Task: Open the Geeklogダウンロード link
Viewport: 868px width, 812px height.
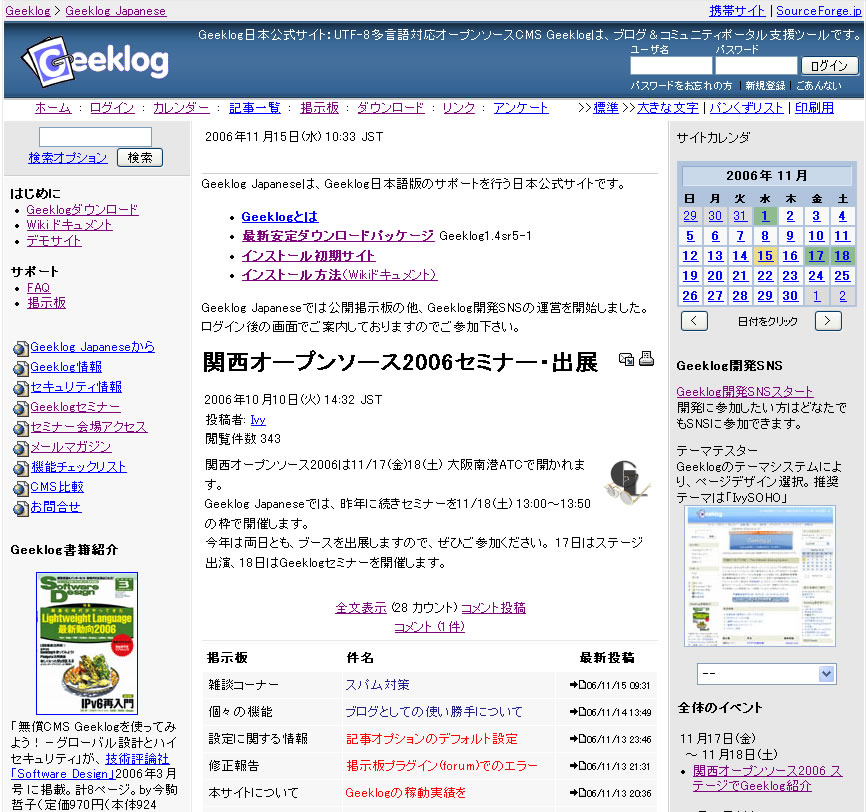Action: tap(82, 210)
